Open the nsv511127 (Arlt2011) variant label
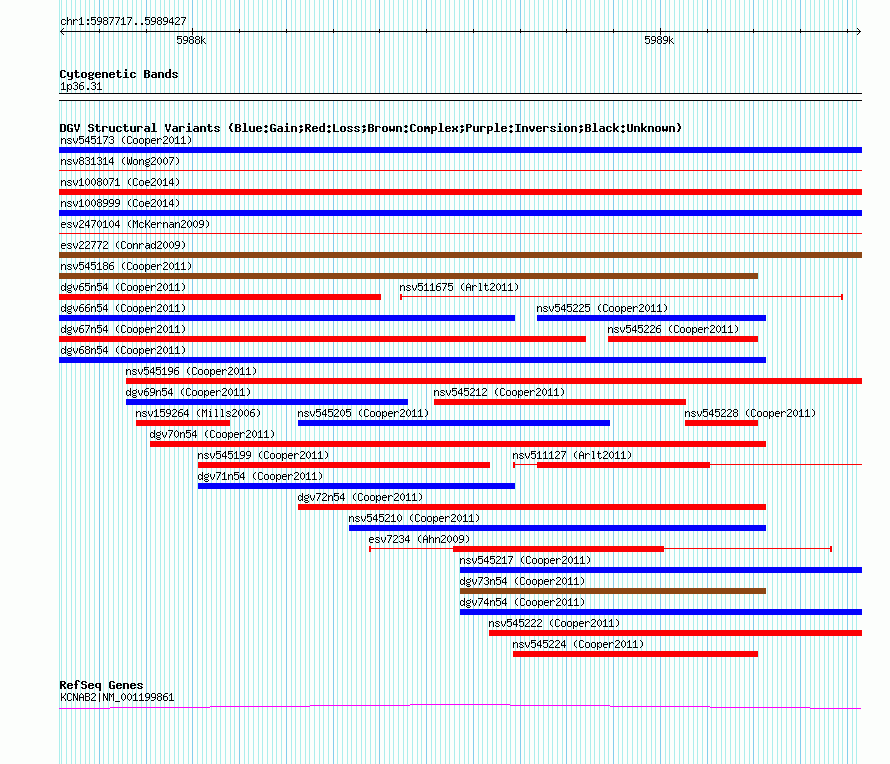This screenshot has height=764, width=890. click(572, 455)
